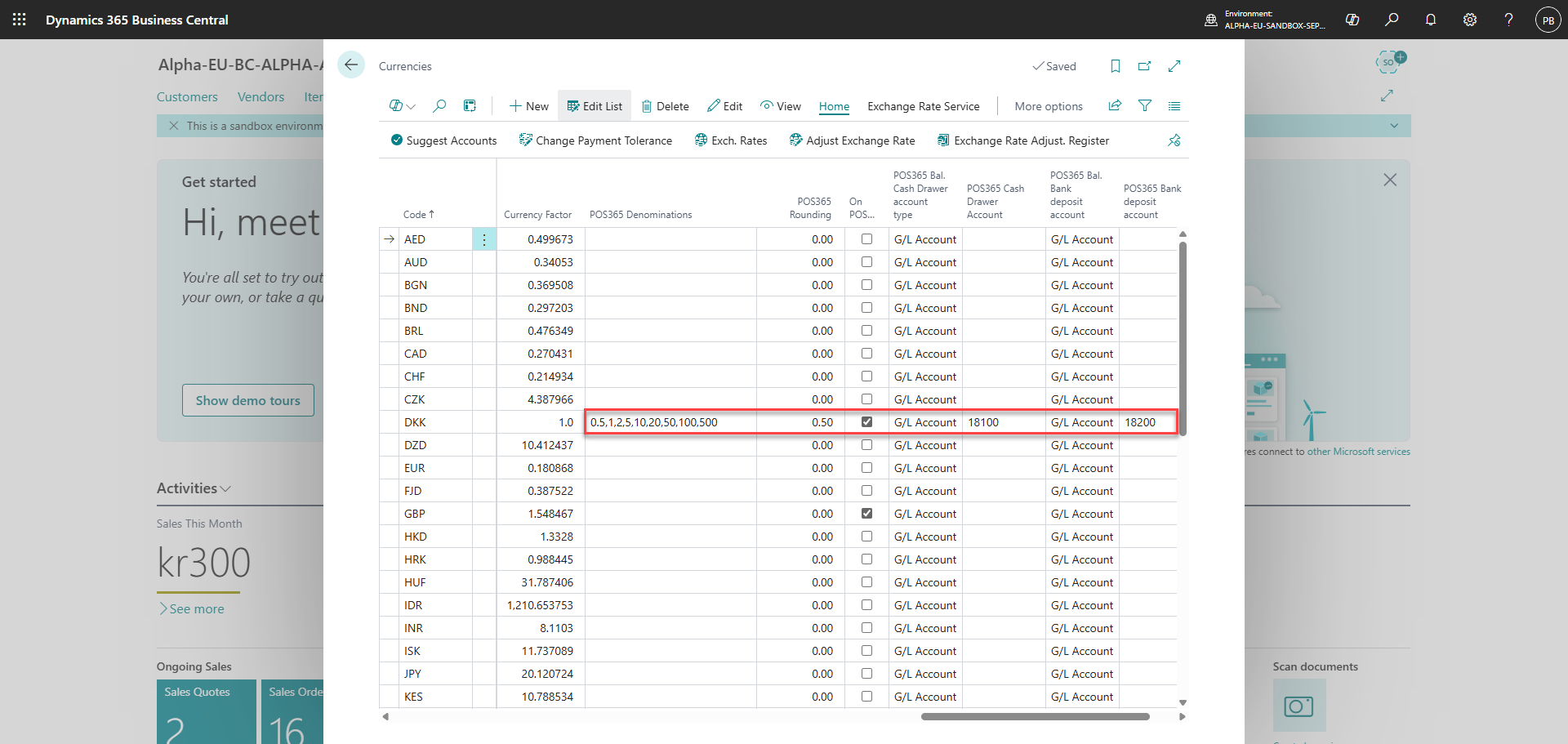The image size is (1568, 744).
Task: Bookmark the Currencies page
Action: click(1116, 66)
